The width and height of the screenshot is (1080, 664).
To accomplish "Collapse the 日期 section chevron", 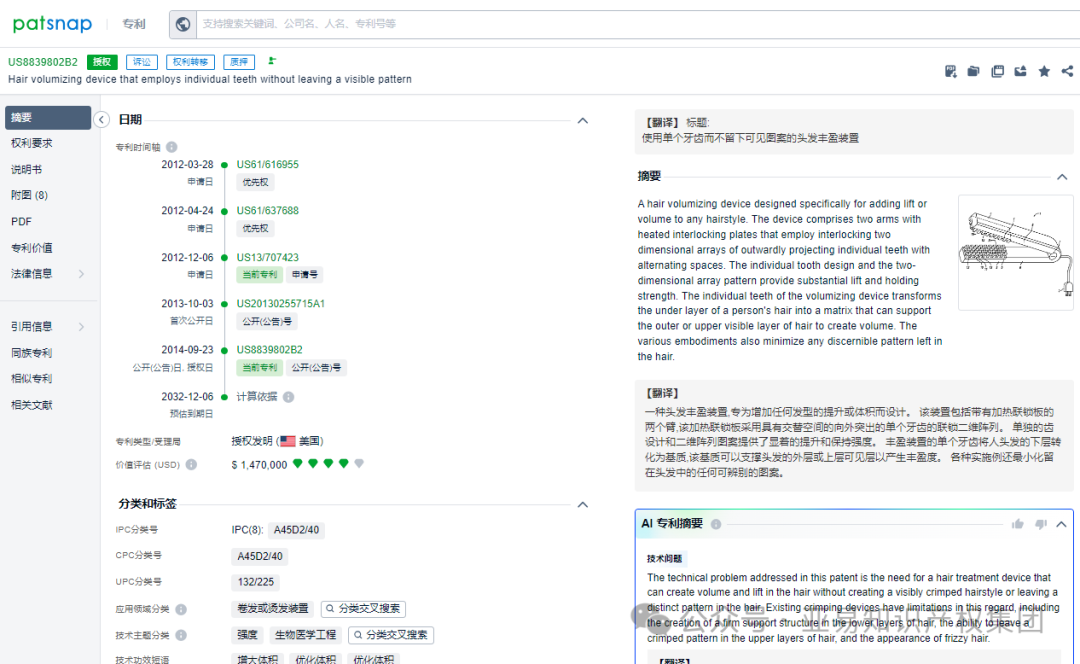I will pos(582,120).
